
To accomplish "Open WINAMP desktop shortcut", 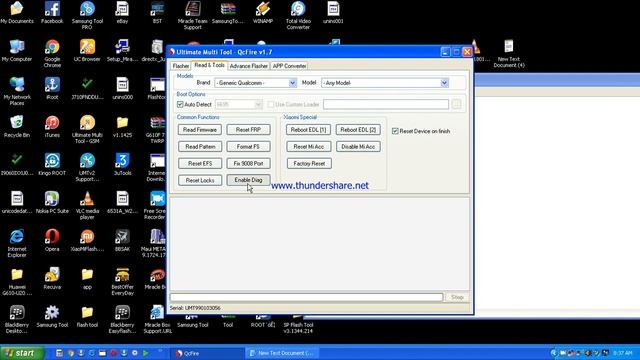I will [262, 12].
